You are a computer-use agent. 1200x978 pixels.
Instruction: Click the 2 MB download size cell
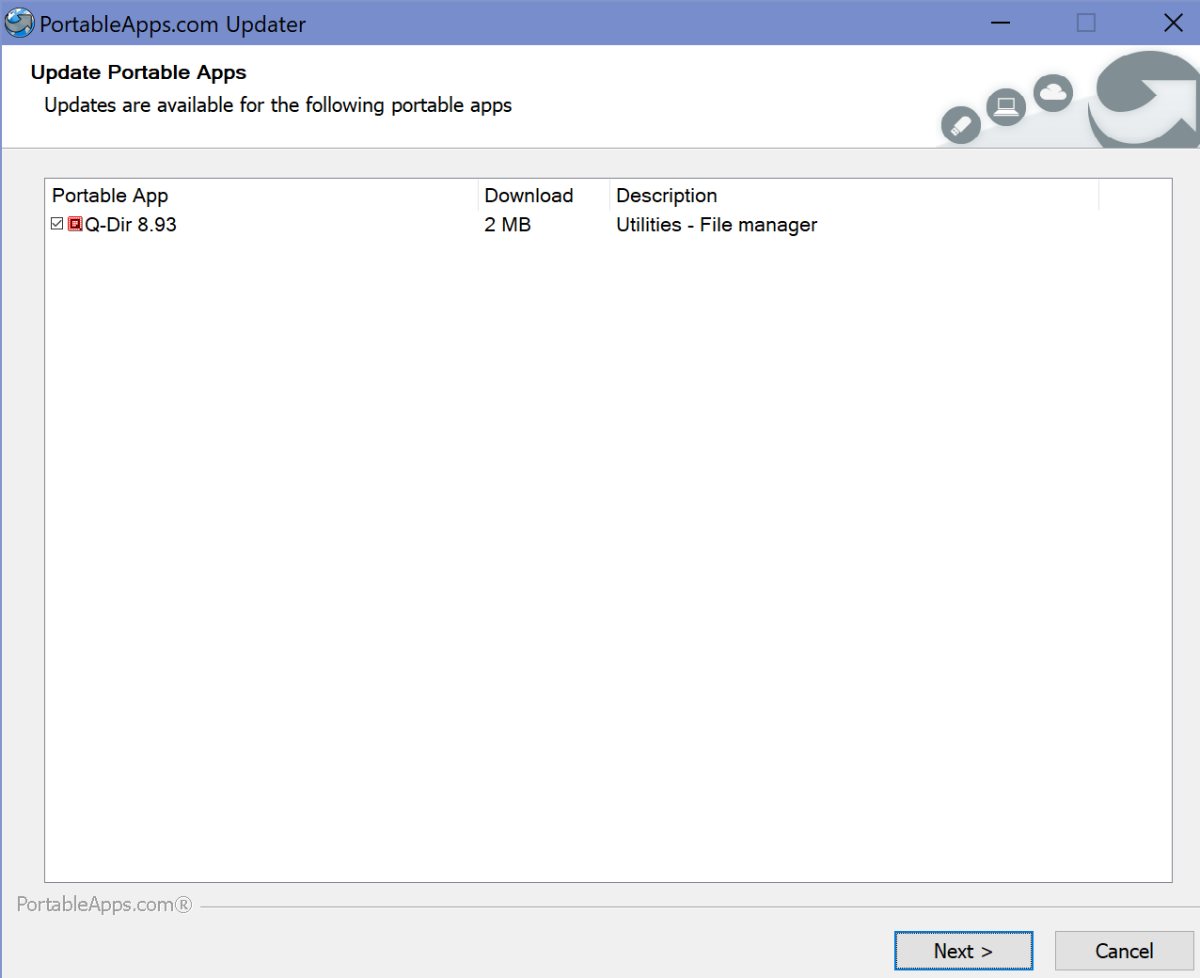508,225
